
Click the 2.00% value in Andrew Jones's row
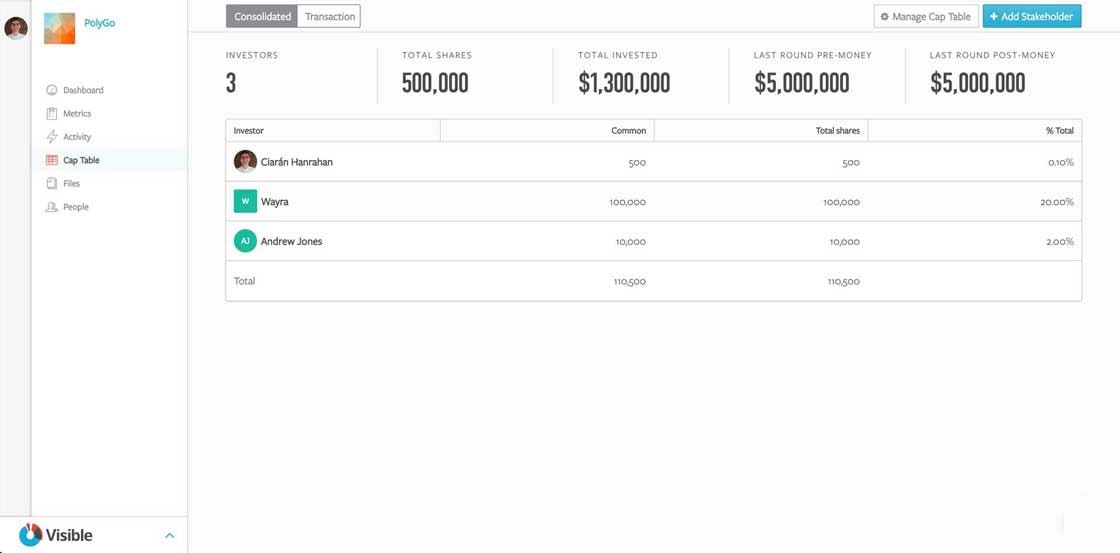pyautogui.click(x=1060, y=241)
